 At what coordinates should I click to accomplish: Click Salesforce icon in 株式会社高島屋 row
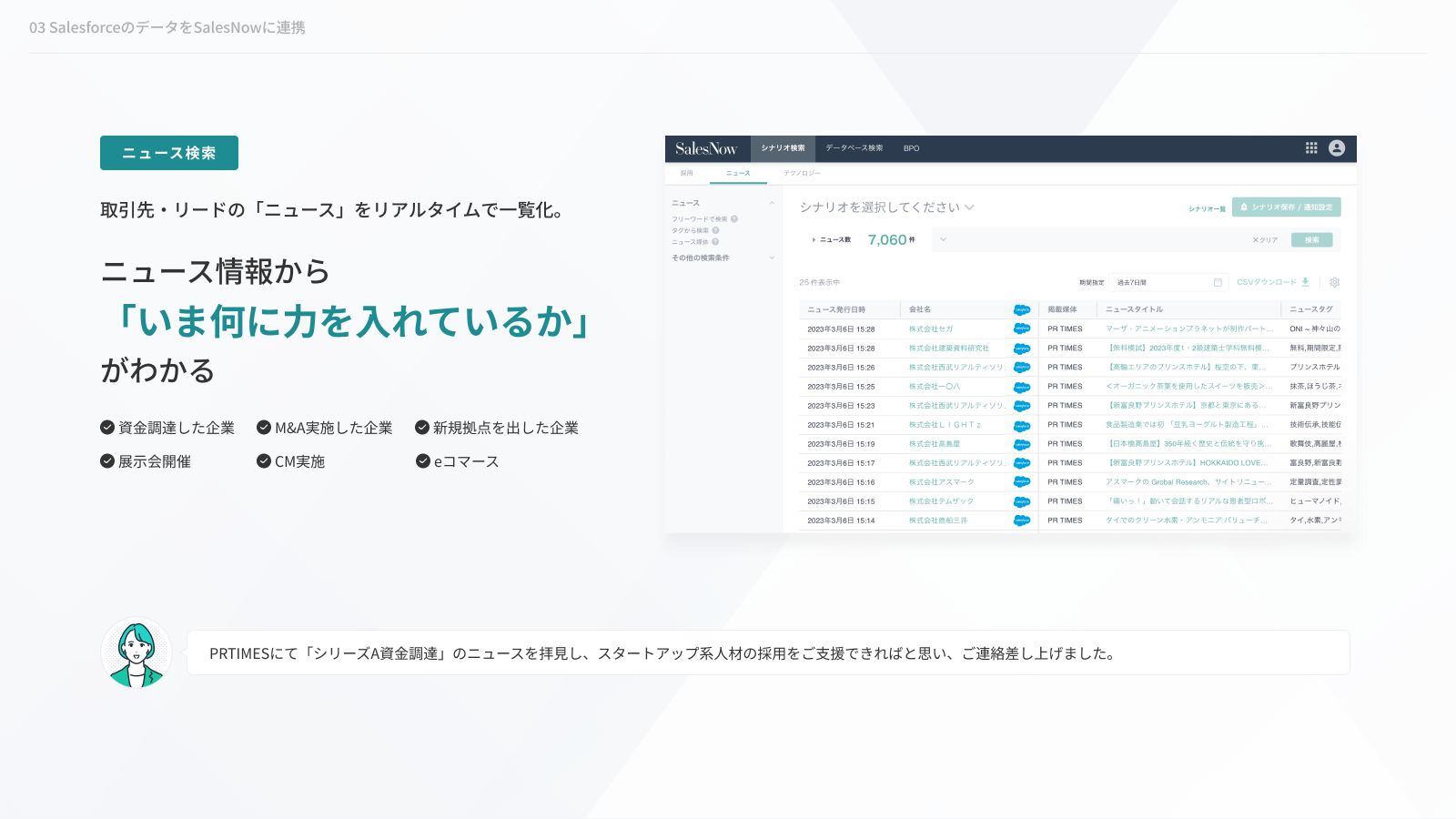(x=1022, y=444)
